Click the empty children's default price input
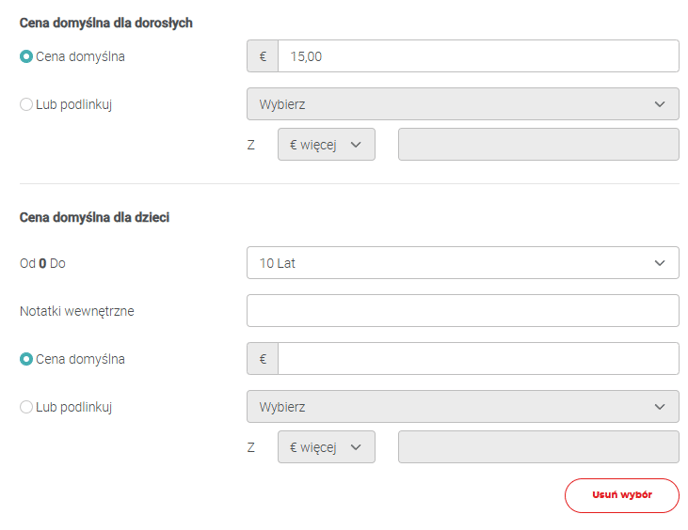Screen dimensions: 688x530 [x=478, y=359]
